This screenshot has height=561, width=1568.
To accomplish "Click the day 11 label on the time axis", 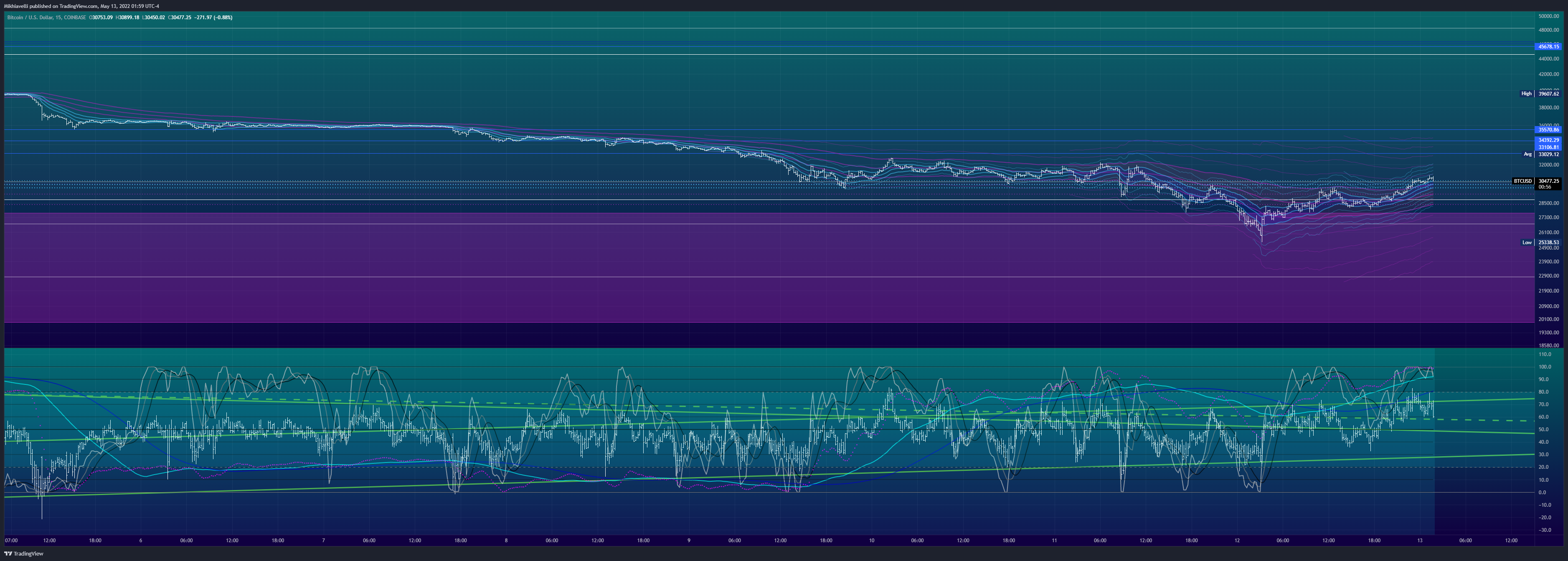I will tap(1054, 540).
